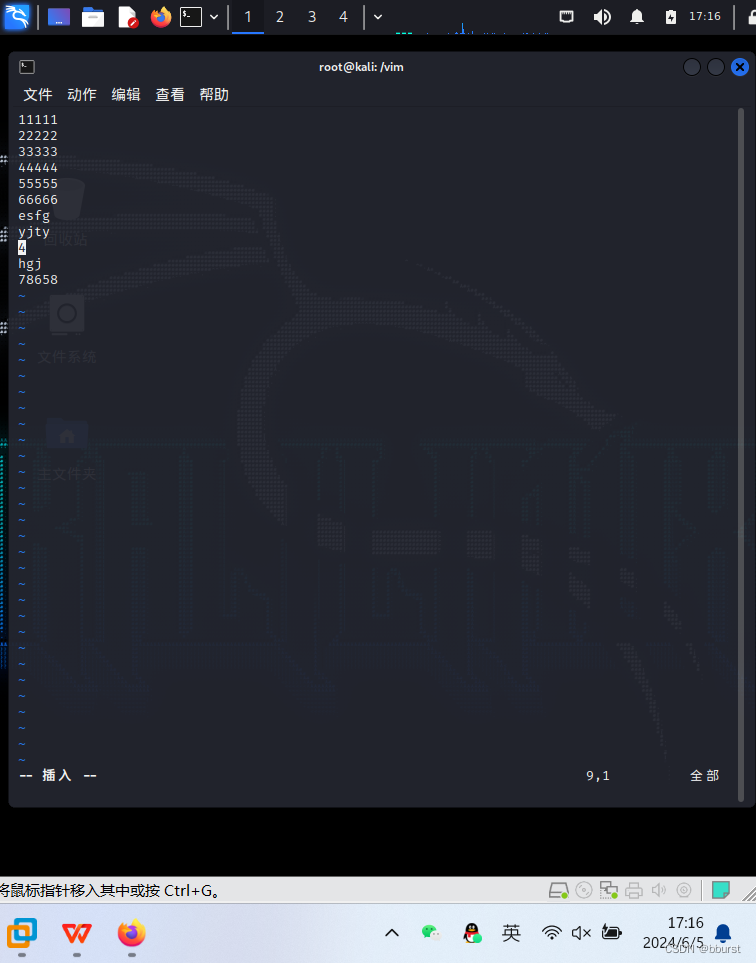This screenshot has width=756, height=963.
Task: Unmute the Windows tray speaker icon
Action: click(581, 934)
